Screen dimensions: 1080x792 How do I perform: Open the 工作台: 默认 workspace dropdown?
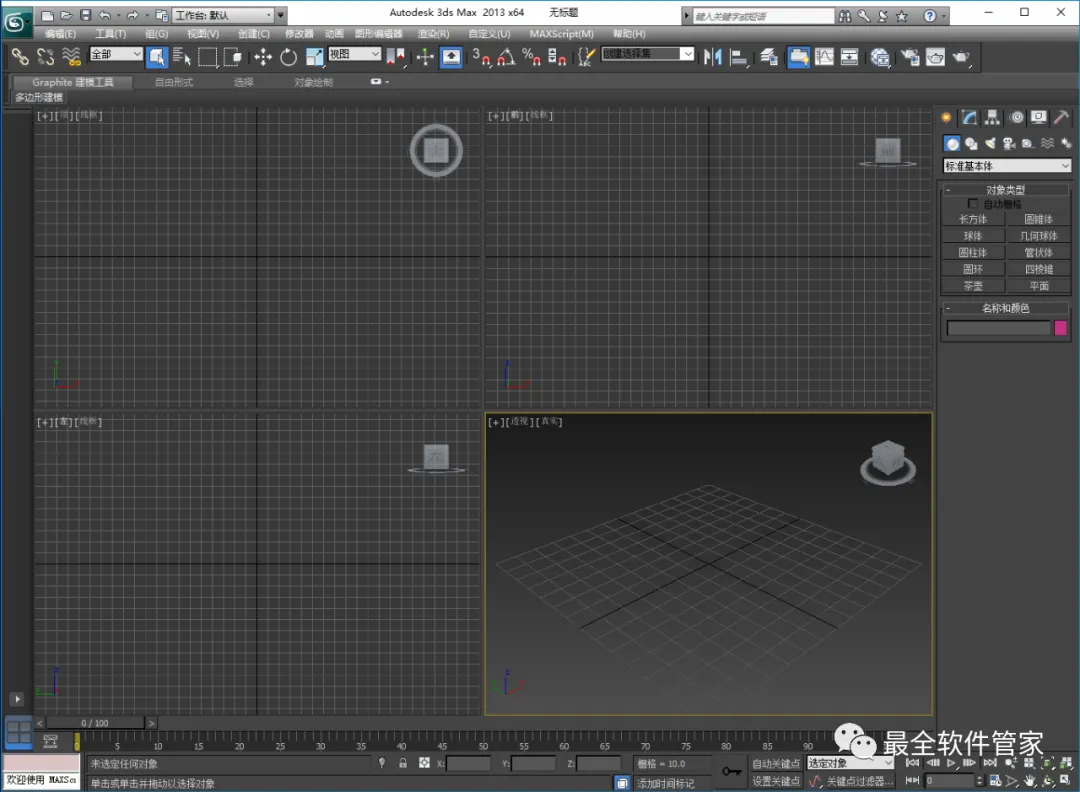tap(222, 15)
